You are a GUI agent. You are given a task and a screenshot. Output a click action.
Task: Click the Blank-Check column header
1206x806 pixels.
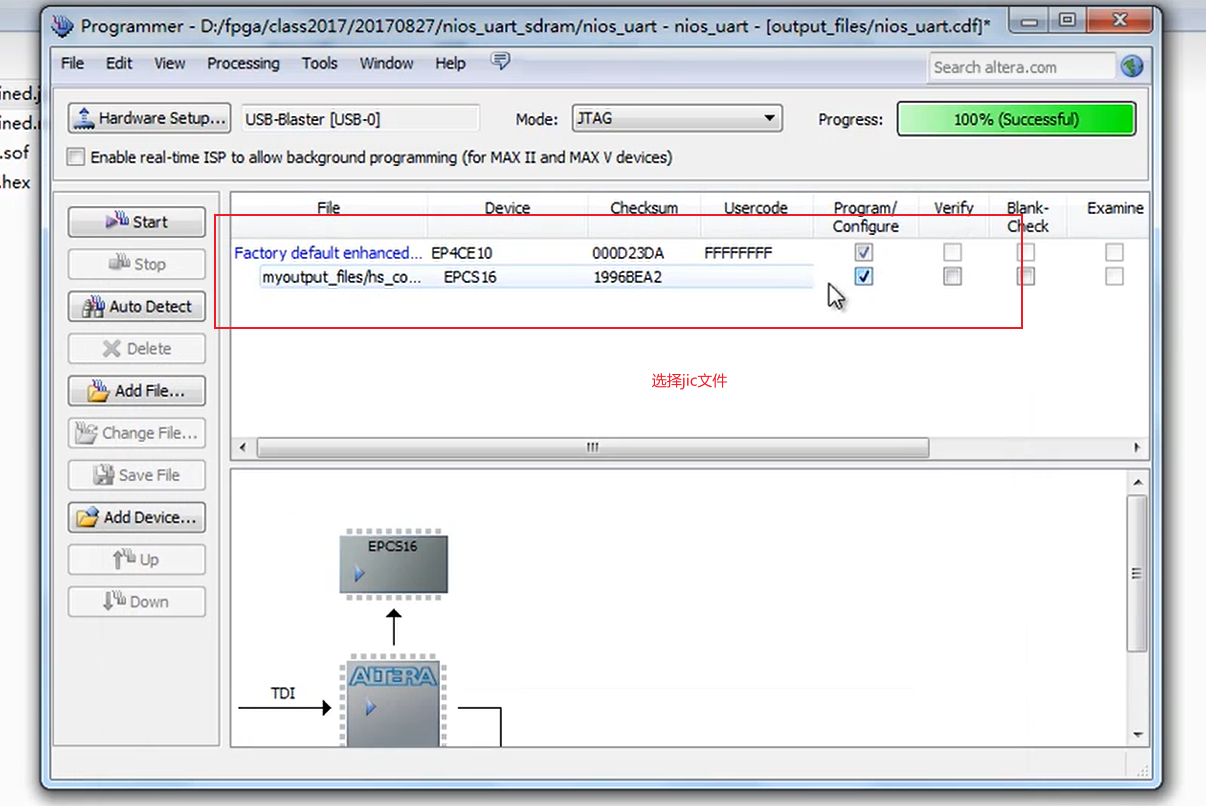[x=1028, y=217]
